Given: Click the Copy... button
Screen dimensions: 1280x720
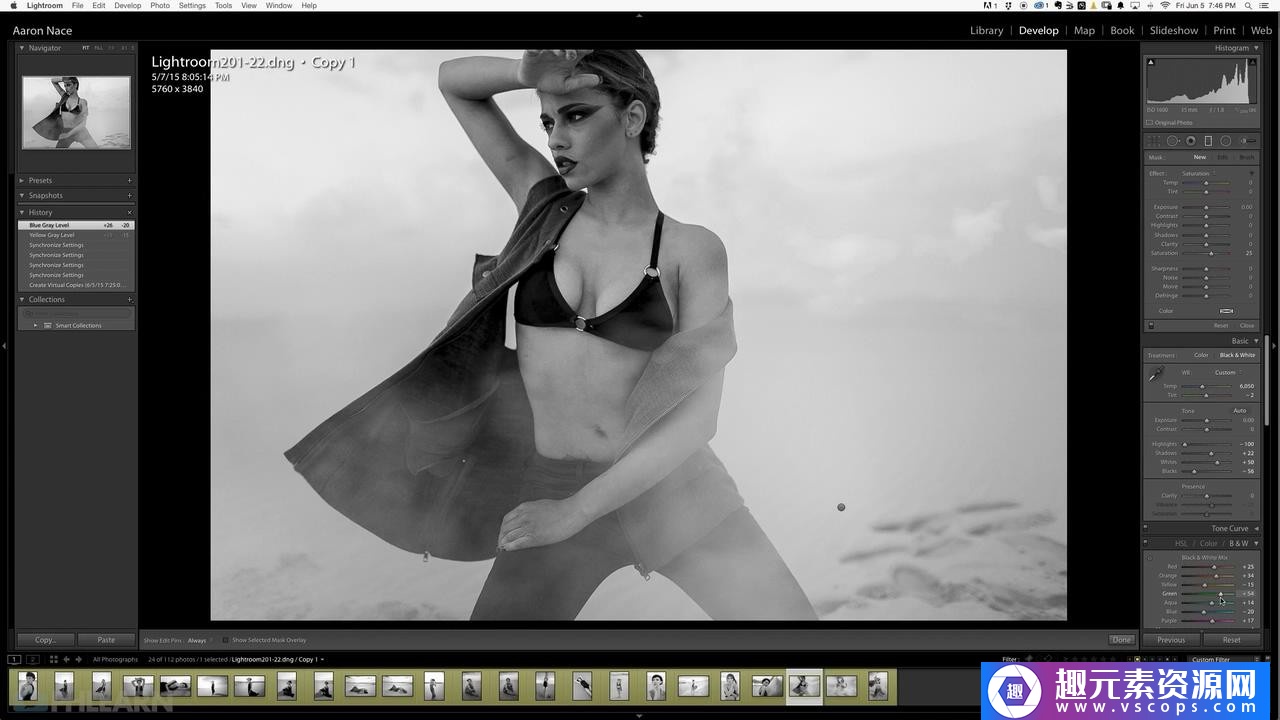Looking at the screenshot, I should click(x=46, y=640).
